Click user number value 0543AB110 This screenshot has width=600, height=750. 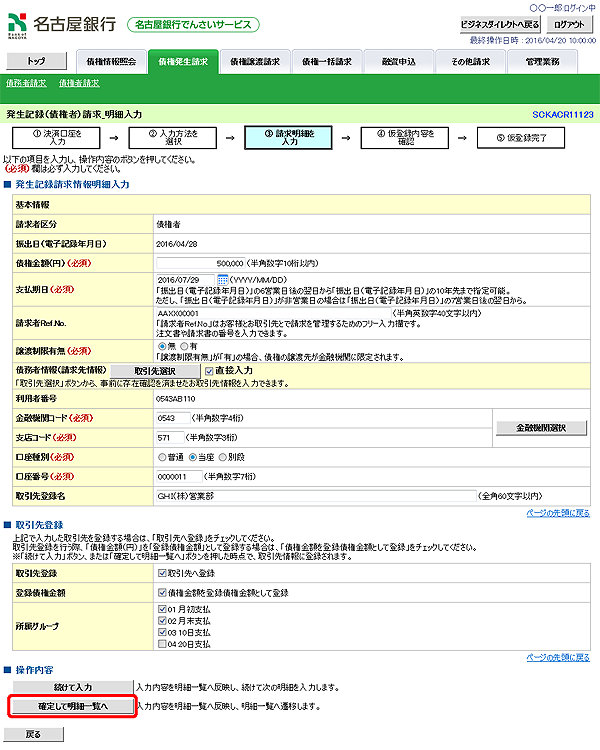coord(176,399)
